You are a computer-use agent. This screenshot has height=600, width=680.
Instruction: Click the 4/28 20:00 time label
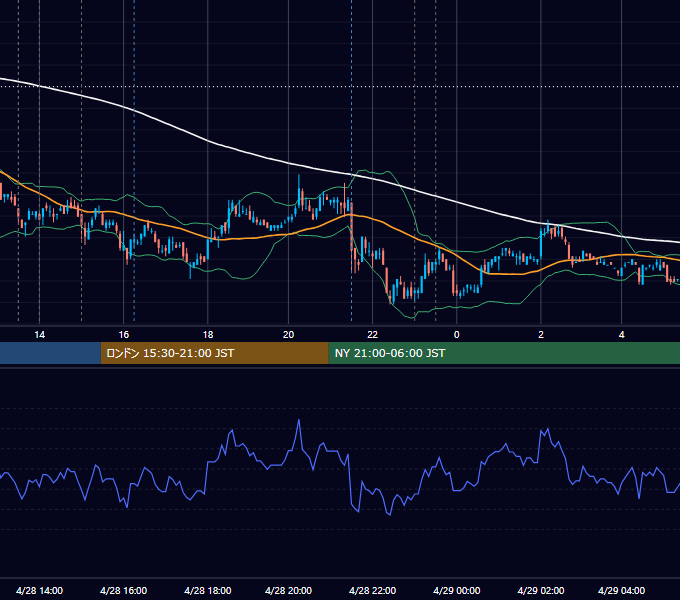click(288, 590)
